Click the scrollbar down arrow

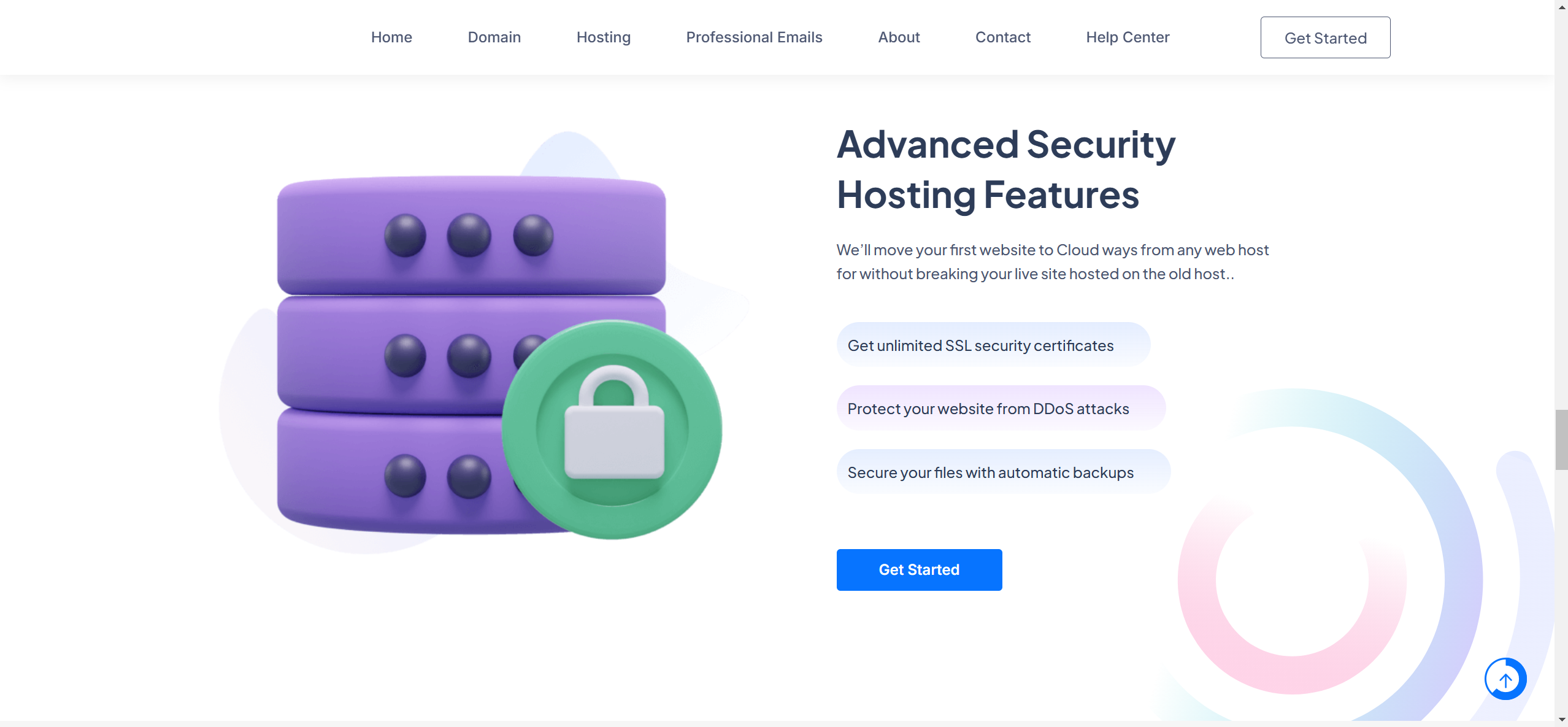(x=1561, y=720)
